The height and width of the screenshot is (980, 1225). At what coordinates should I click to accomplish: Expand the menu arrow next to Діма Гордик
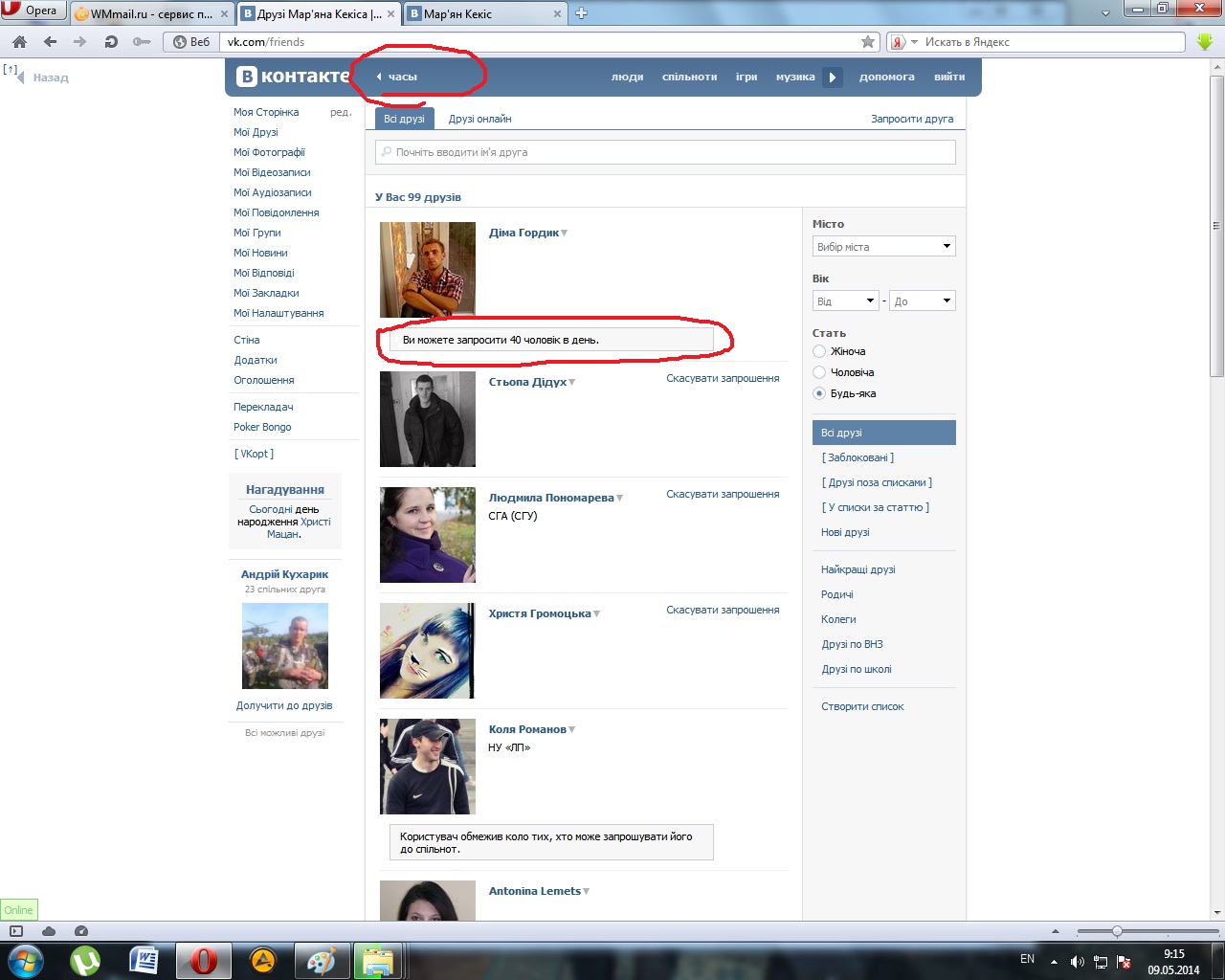click(565, 234)
